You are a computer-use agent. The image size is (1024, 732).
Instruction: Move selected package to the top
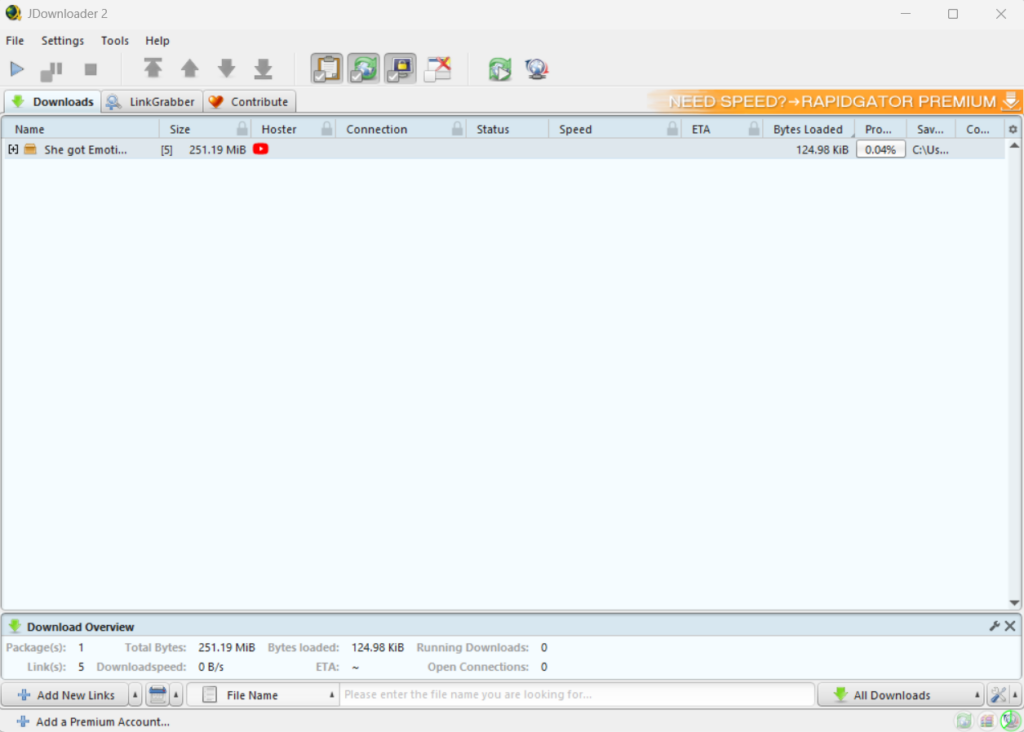pos(153,69)
